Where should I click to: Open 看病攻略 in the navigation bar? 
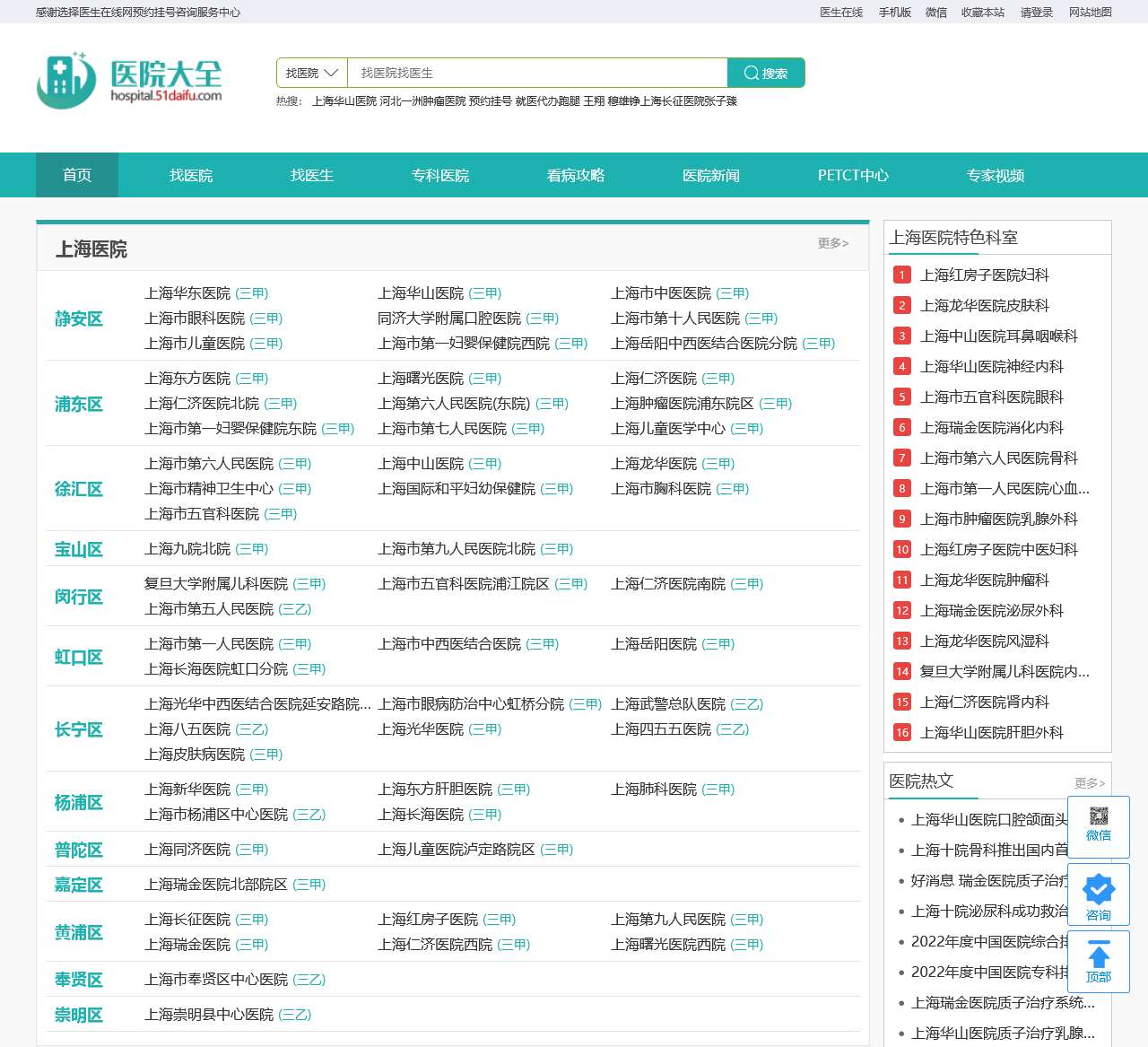click(576, 175)
